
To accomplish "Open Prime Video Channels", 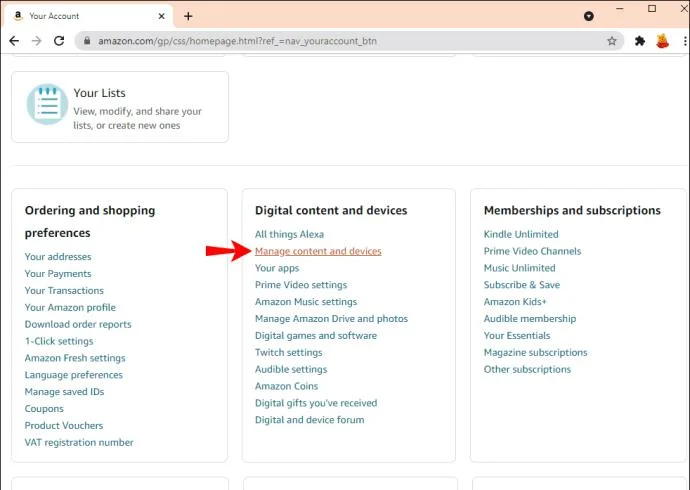I will pos(532,251).
